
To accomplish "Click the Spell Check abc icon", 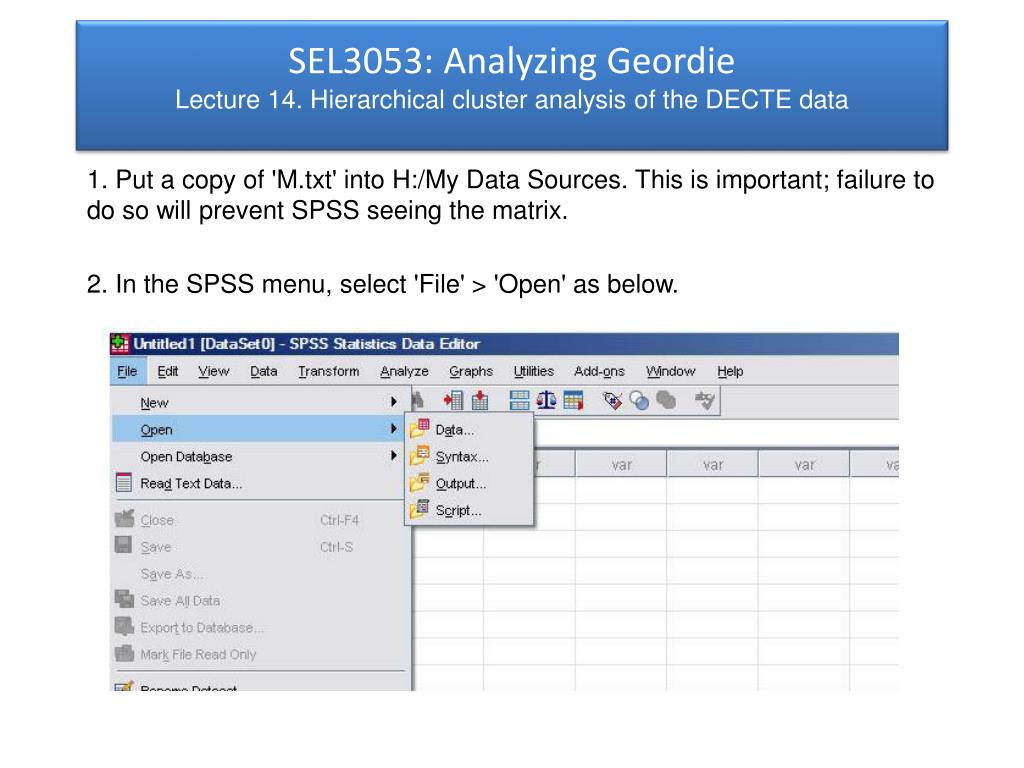I will [705, 400].
